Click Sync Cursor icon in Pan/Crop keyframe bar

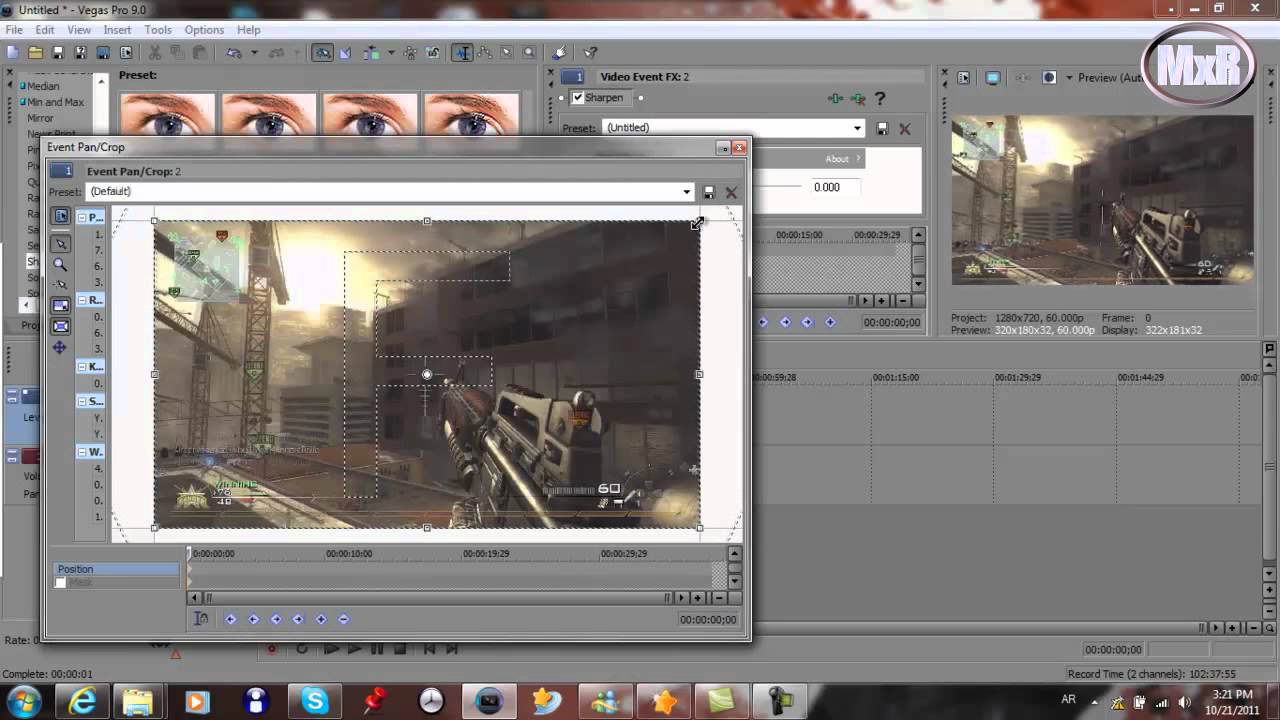point(201,619)
